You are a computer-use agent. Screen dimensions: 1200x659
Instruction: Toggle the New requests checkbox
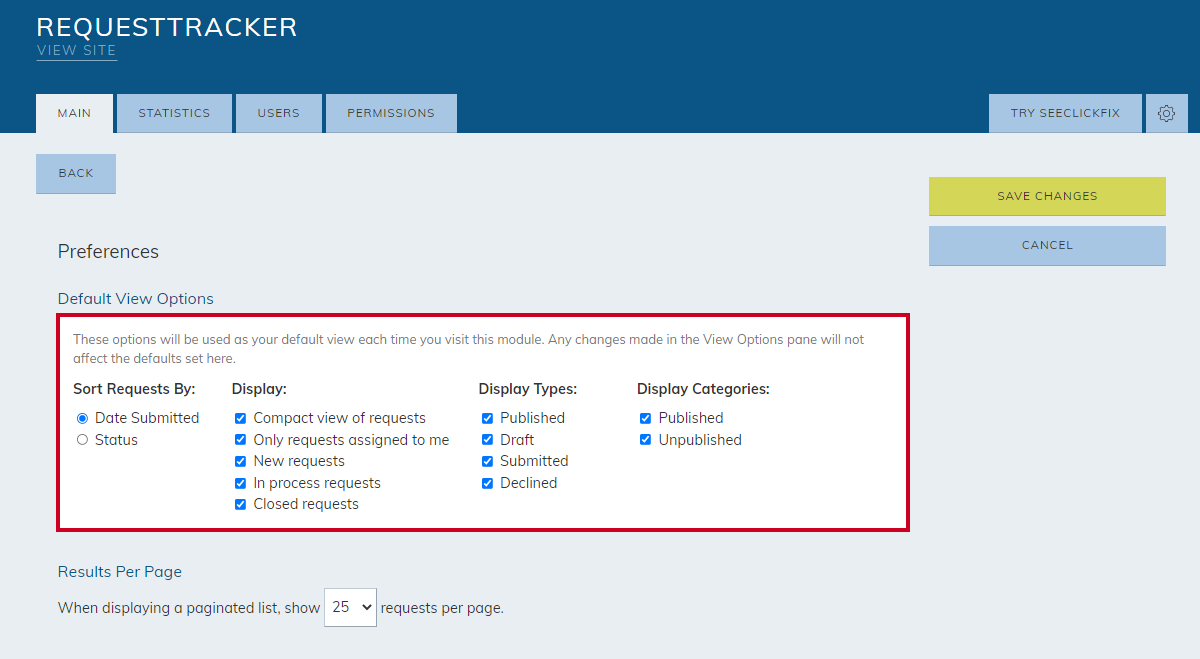[x=240, y=461]
